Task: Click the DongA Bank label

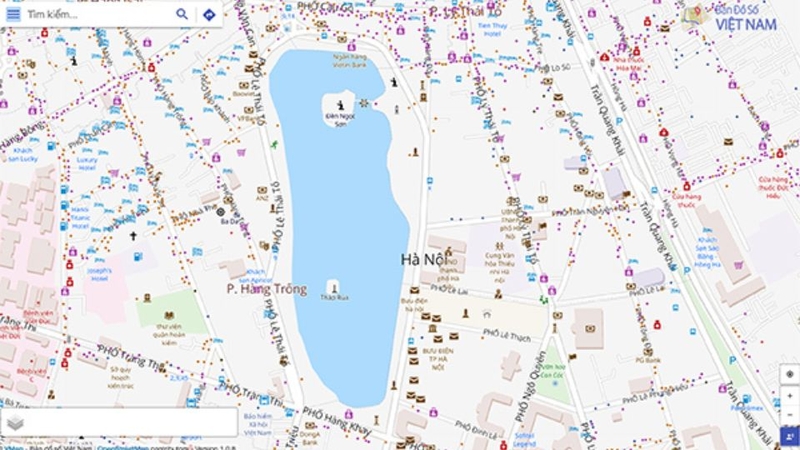Action: (x=310, y=438)
